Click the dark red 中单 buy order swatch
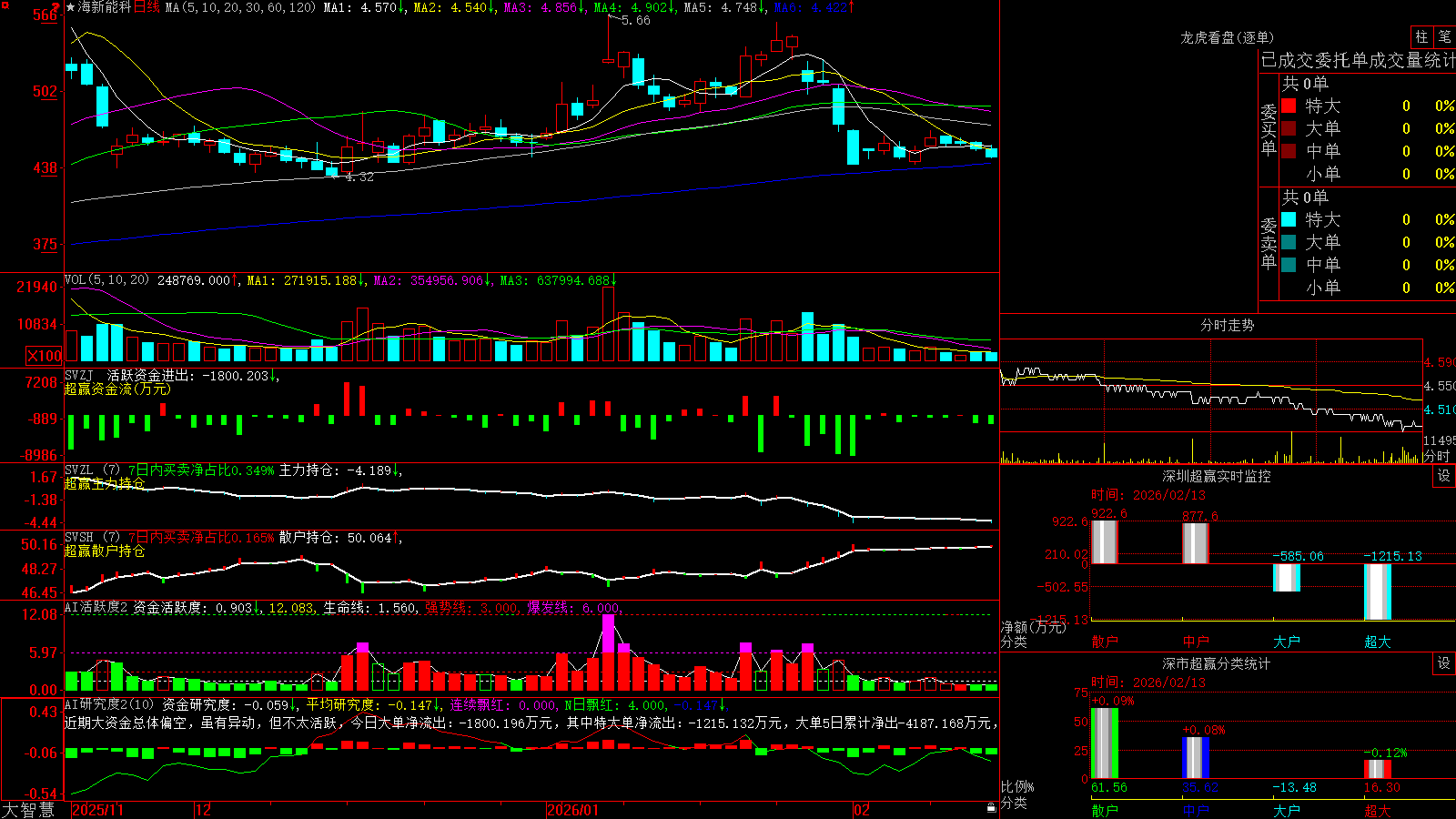1456x819 pixels. pos(1289,150)
